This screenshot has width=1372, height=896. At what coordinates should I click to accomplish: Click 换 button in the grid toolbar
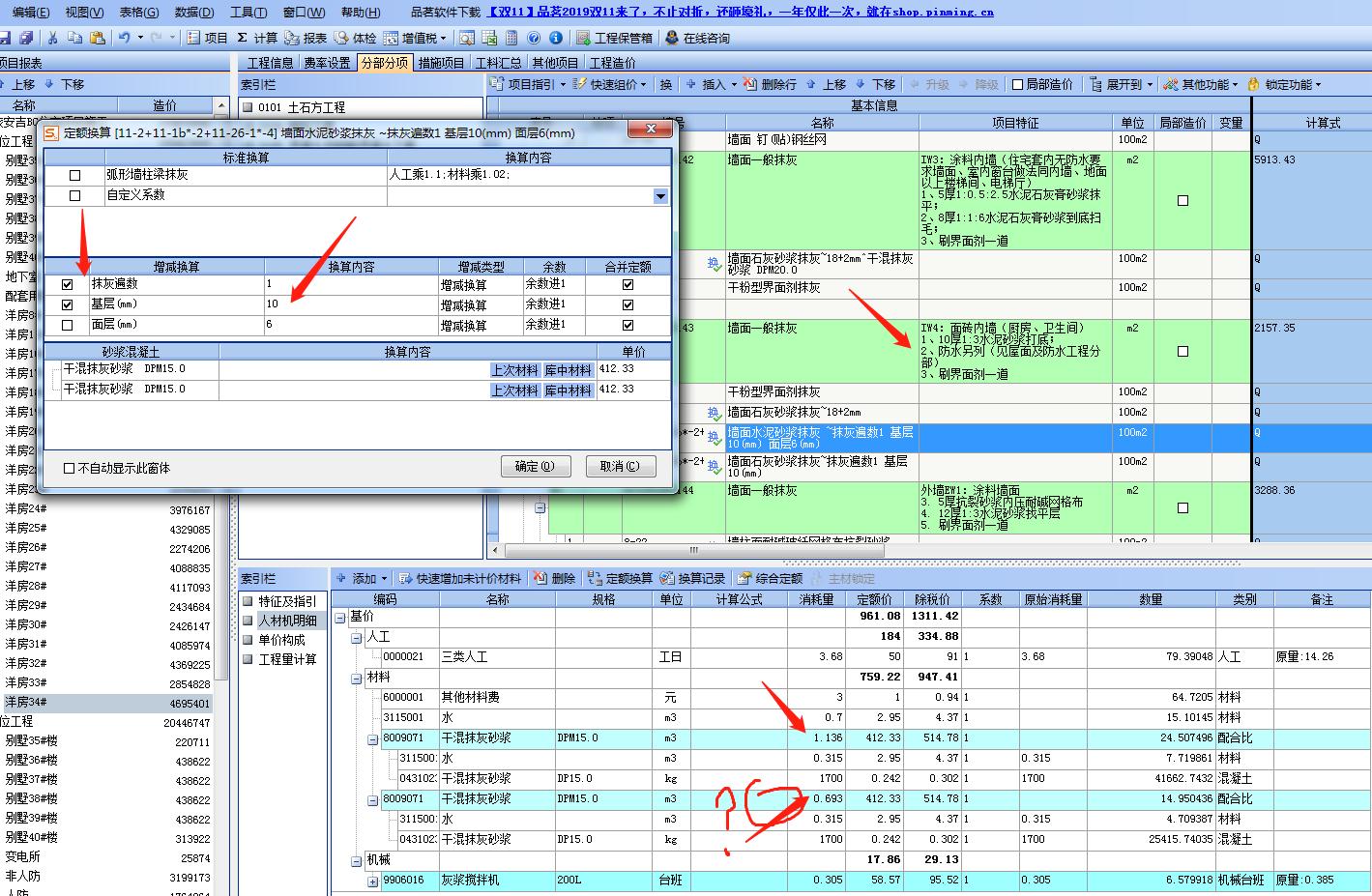[666, 84]
